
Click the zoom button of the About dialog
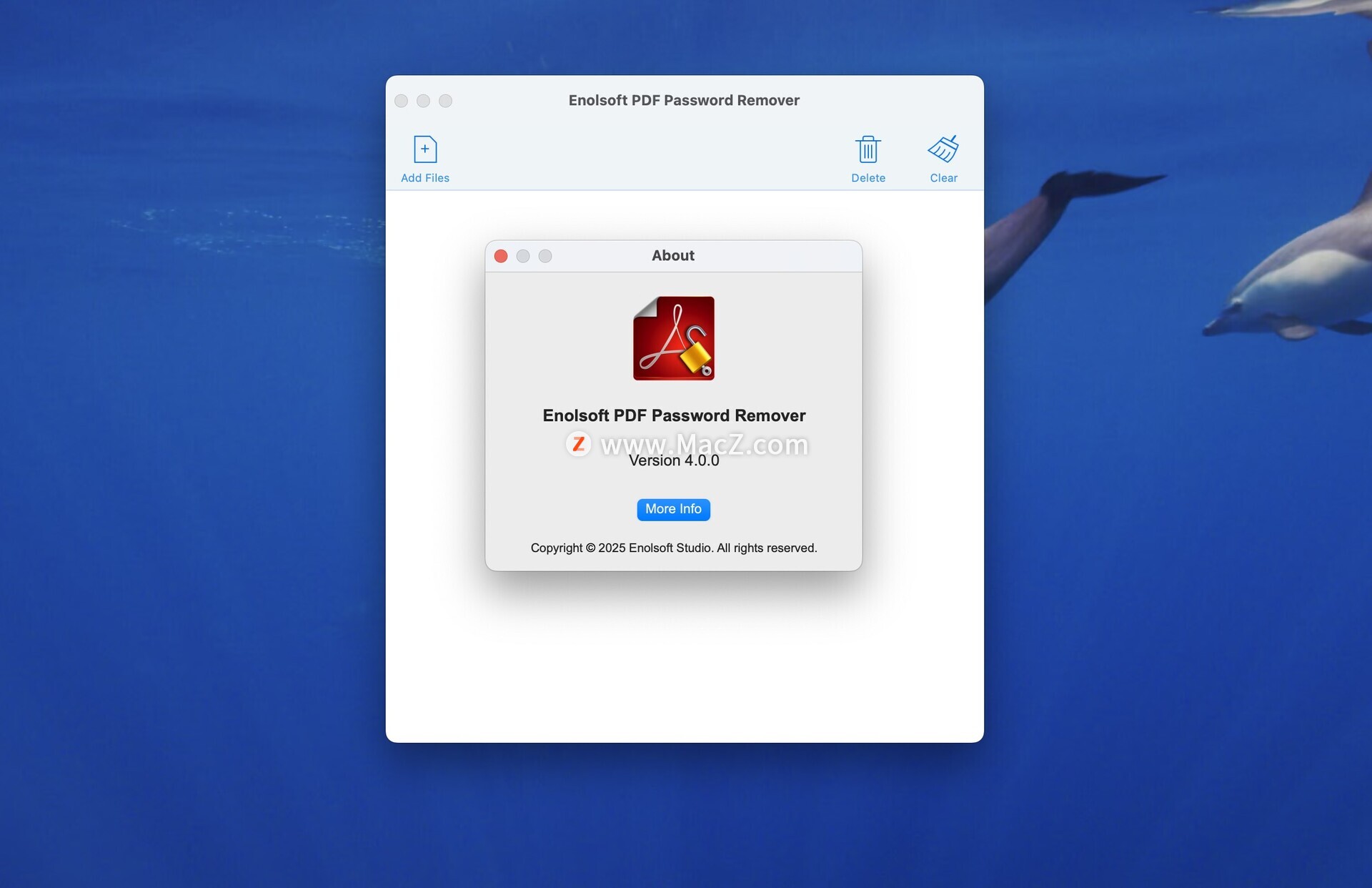click(x=545, y=256)
